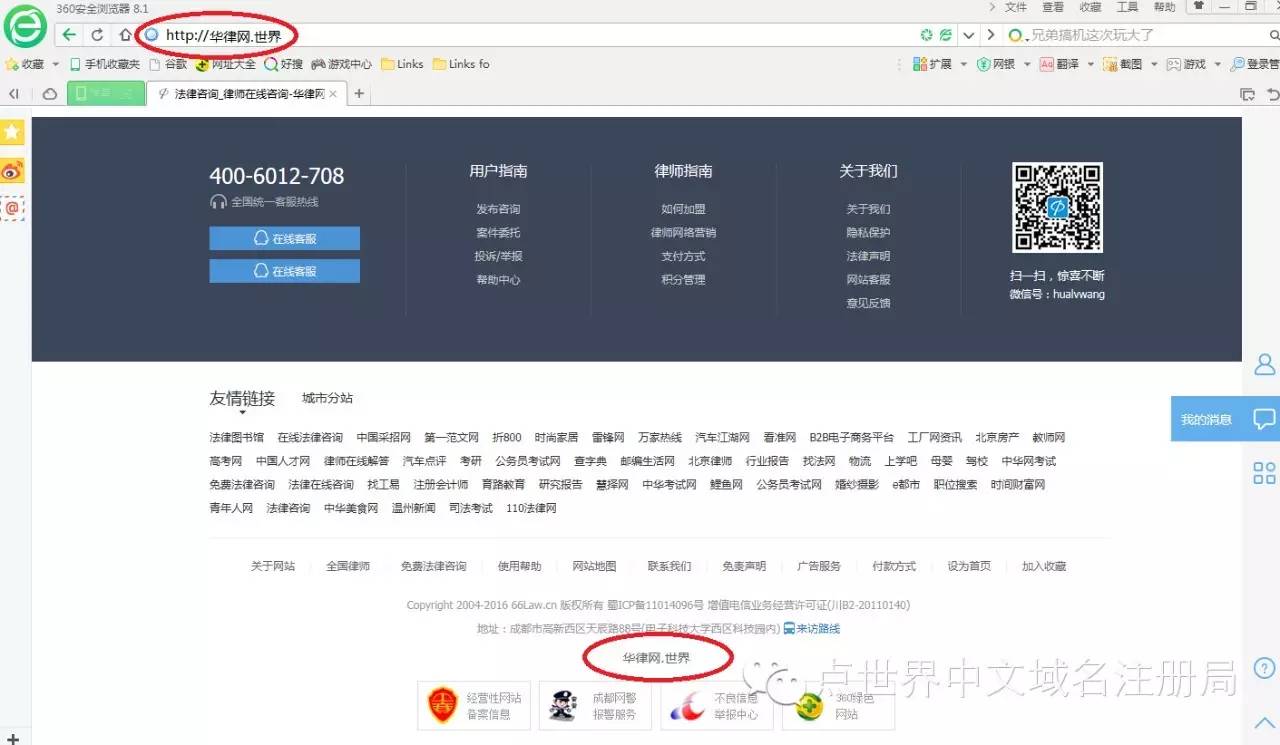Go to browser home page icon
Image resolution: width=1280 pixels, height=745 pixels.
[x=125, y=35]
